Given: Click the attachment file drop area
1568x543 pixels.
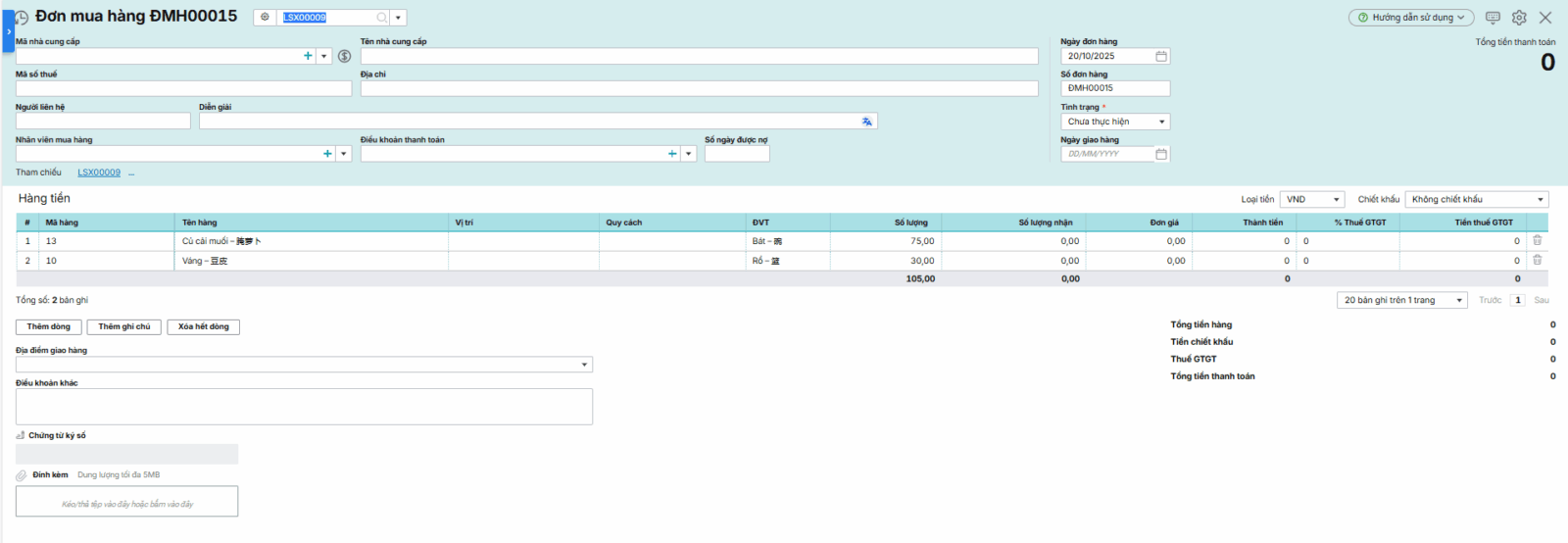Looking at the screenshot, I should point(126,502).
